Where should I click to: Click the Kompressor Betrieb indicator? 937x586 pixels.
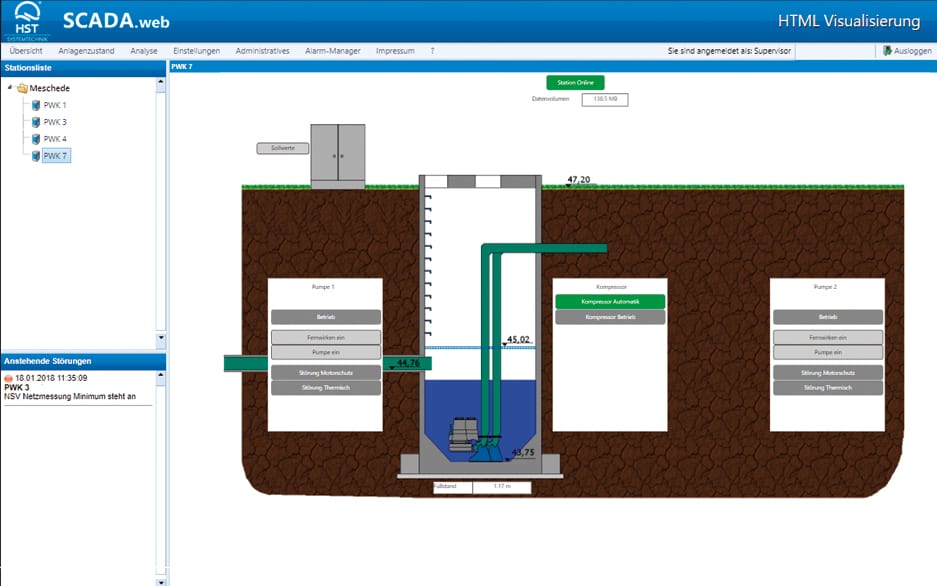(x=610, y=317)
